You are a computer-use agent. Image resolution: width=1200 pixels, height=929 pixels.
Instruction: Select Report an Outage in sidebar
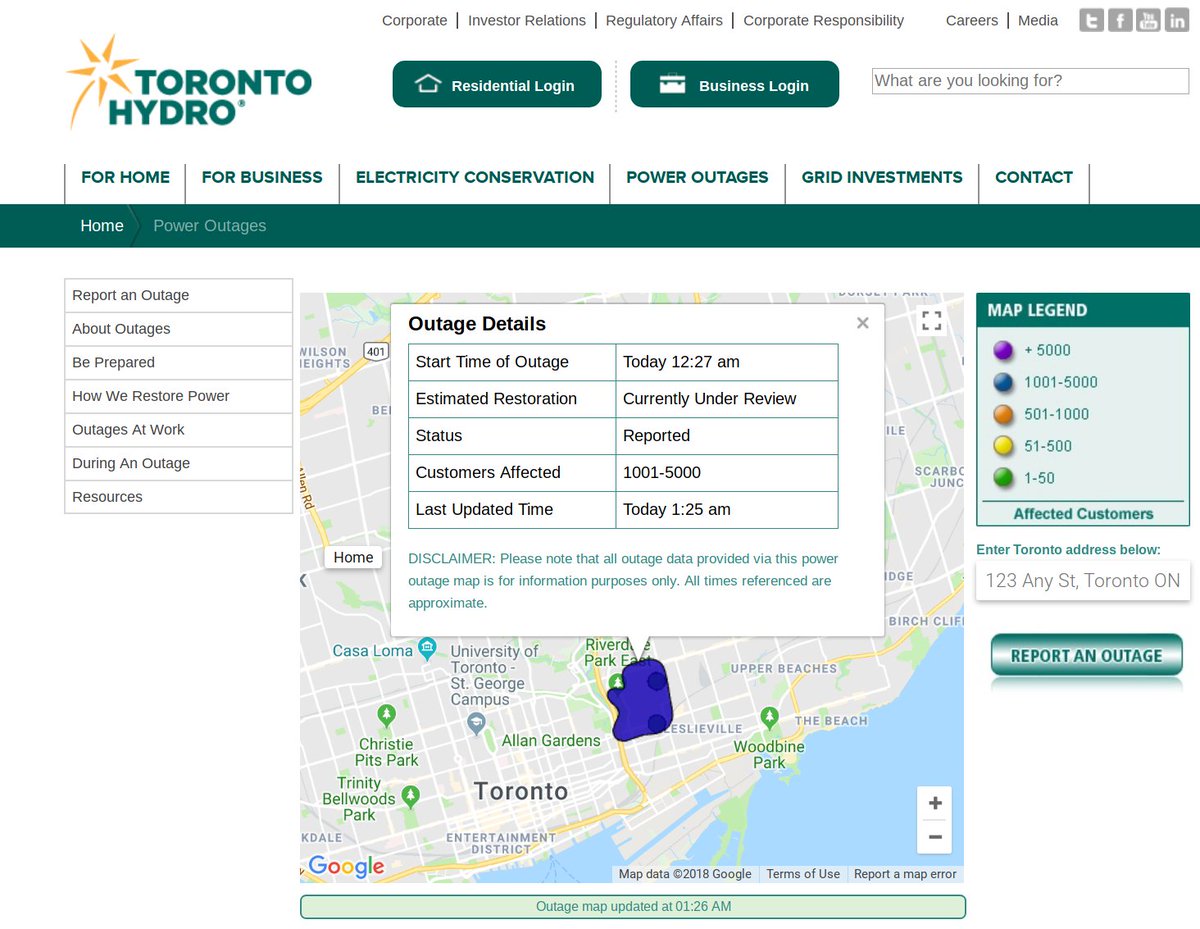pyautogui.click(x=179, y=295)
